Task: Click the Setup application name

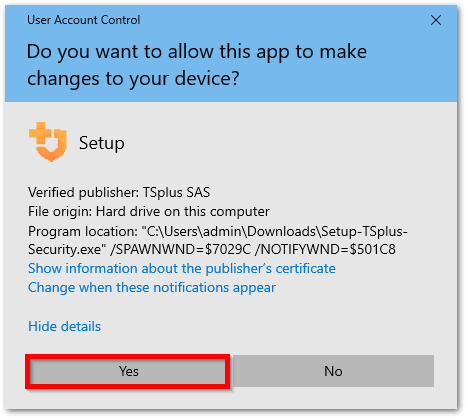Action: point(102,143)
